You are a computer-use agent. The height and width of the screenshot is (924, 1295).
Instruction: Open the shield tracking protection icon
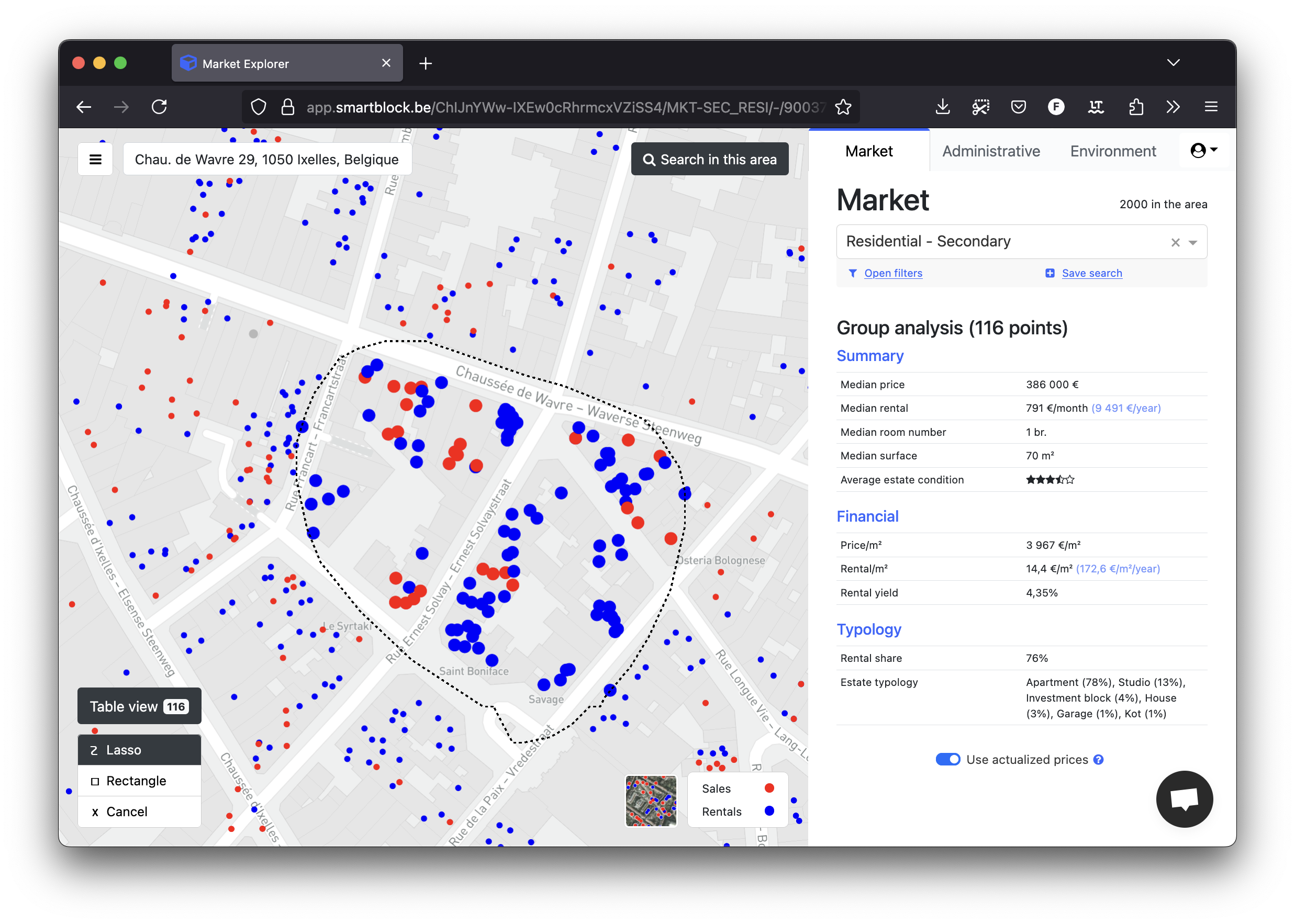point(259,107)
